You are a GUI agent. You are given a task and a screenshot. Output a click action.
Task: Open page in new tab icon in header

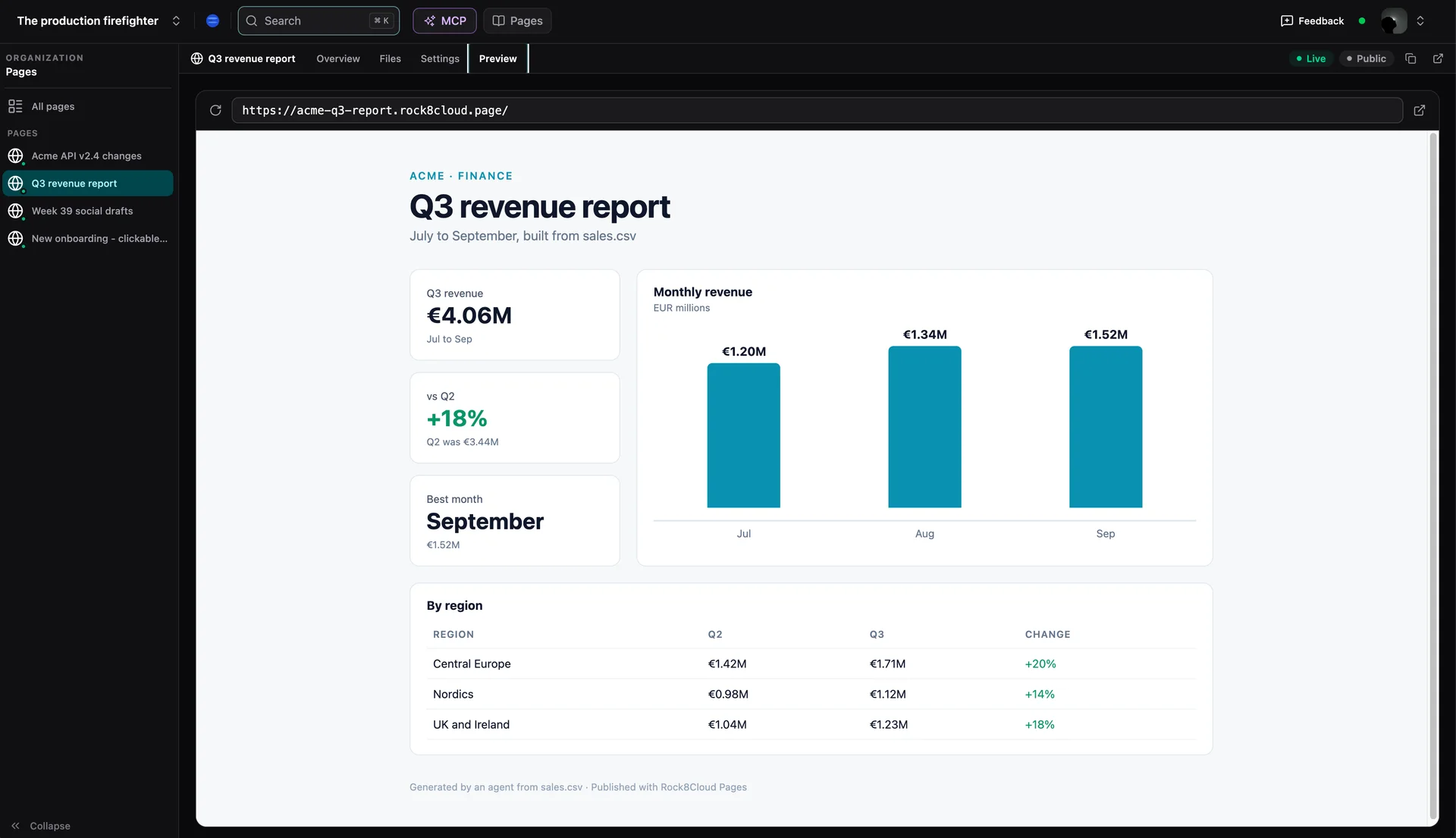pyautogui.click(x=1438, y=58)
